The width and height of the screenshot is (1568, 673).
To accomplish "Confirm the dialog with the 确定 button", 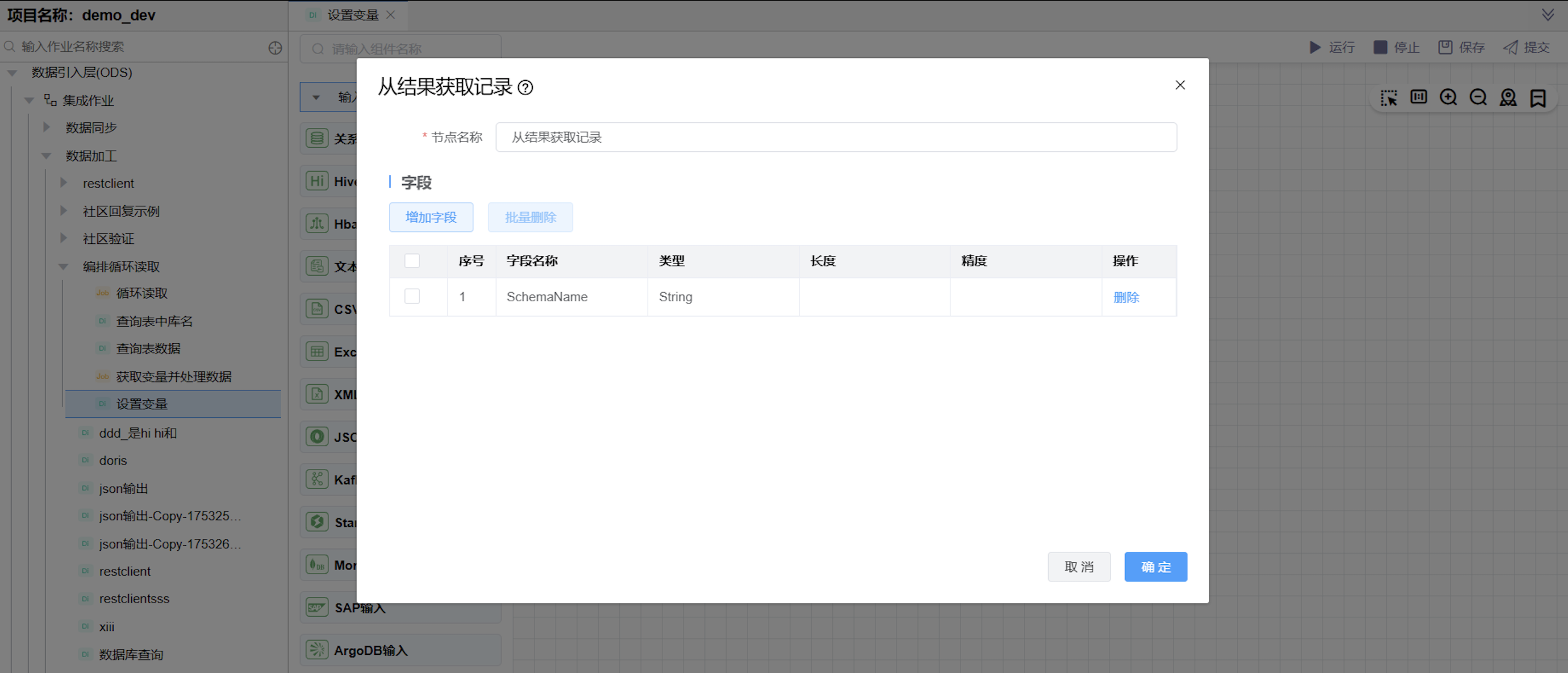I will [1156, 567].
